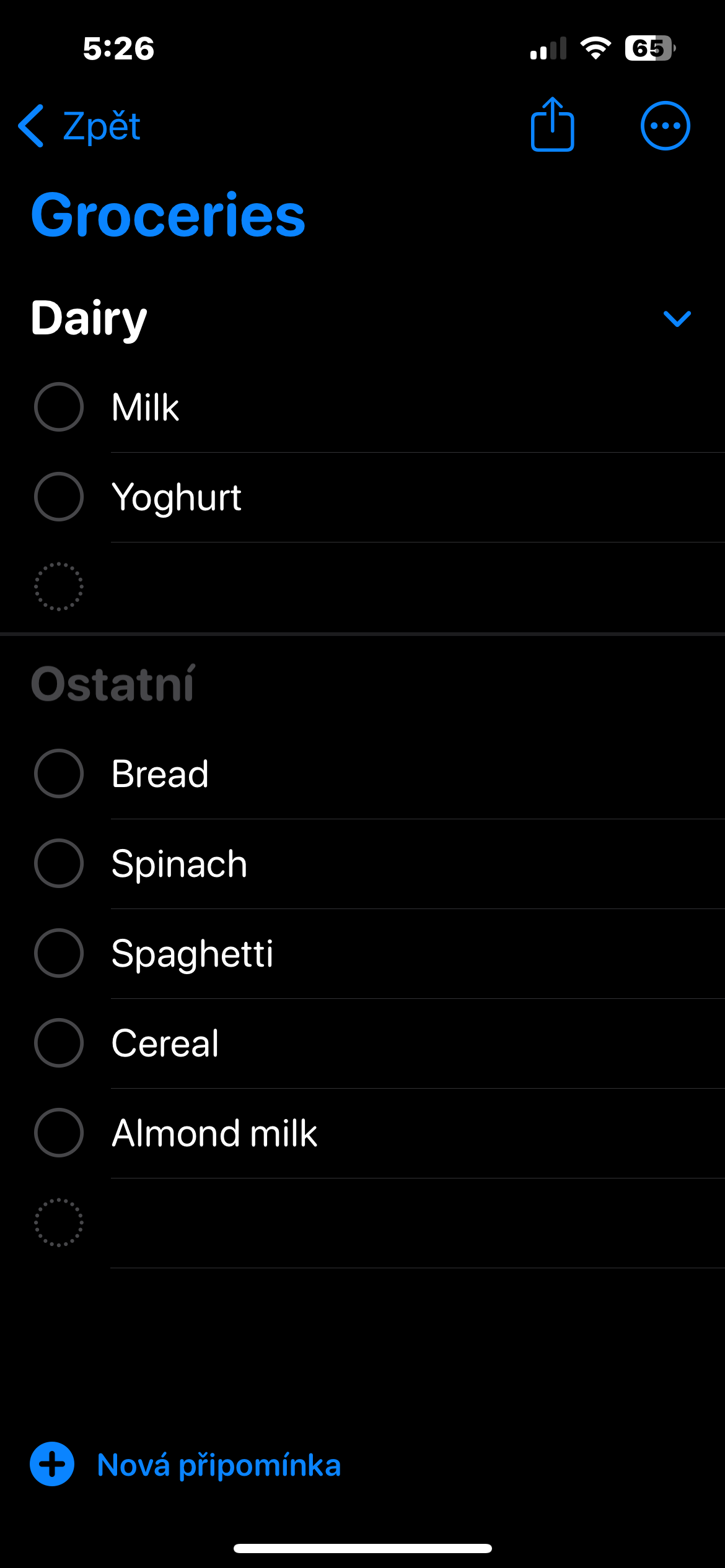Screen dimensions: 725x1568
Task: Tap the share icon
Action: pyautogui.click(x=552, y=125)
